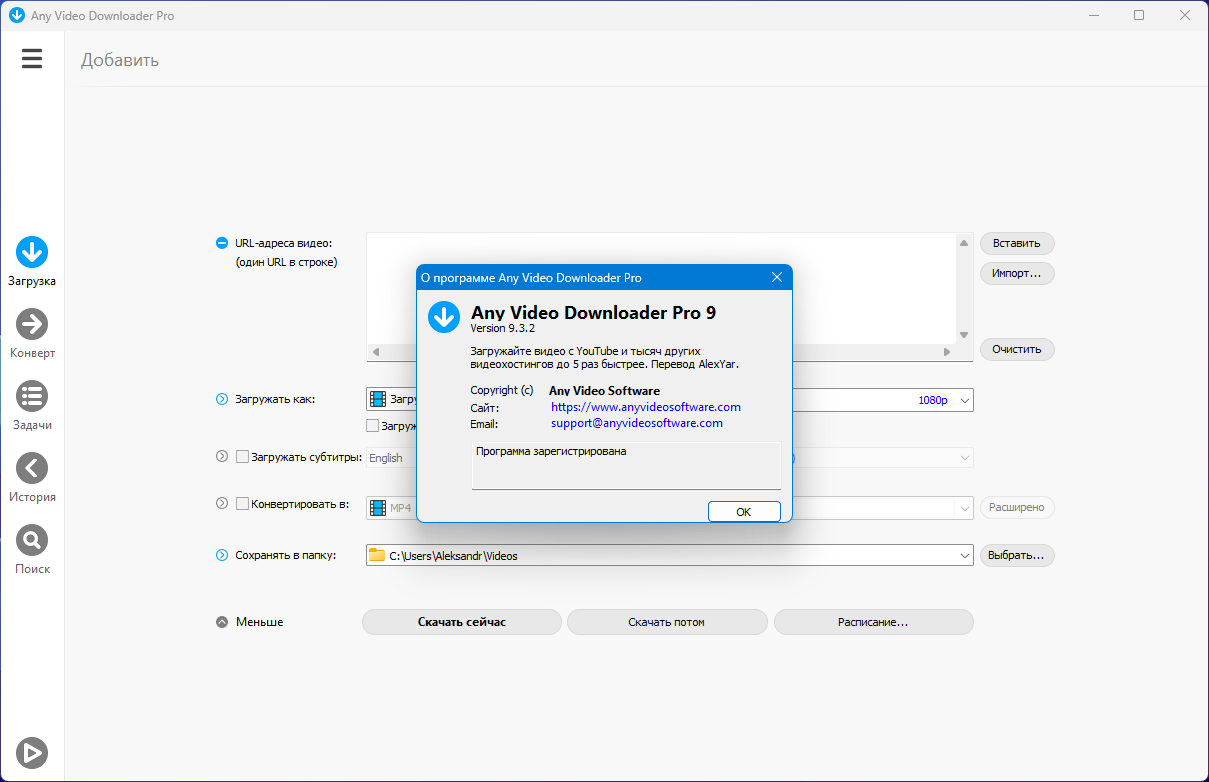Click the URL list's vertical scrollbar down arrow

point(964,335)
